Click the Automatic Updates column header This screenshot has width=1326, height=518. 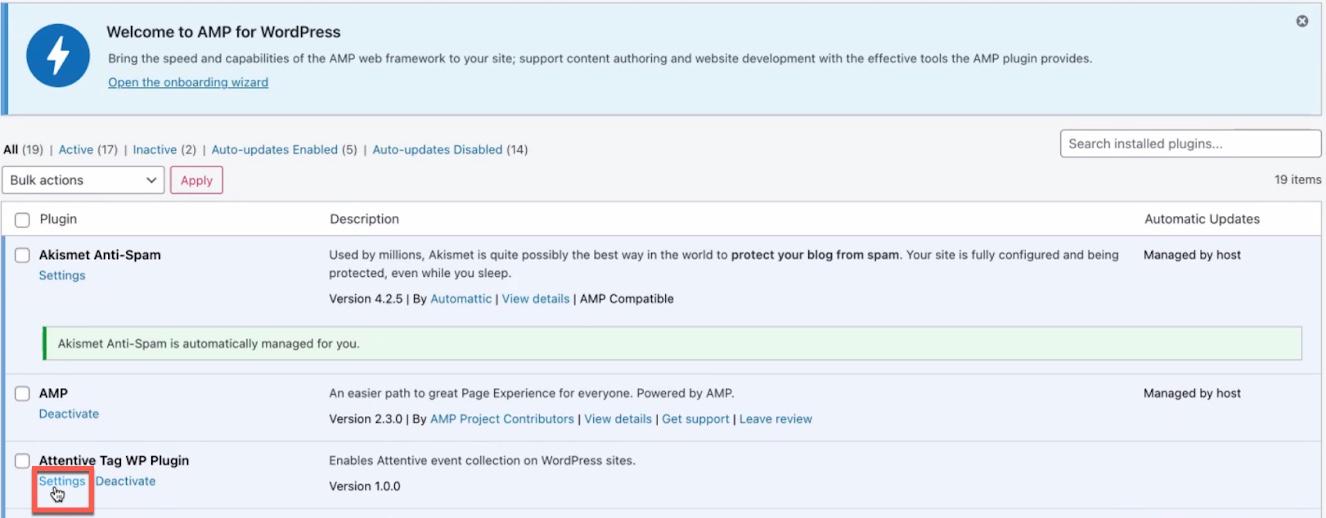[x=1202, y=219]
